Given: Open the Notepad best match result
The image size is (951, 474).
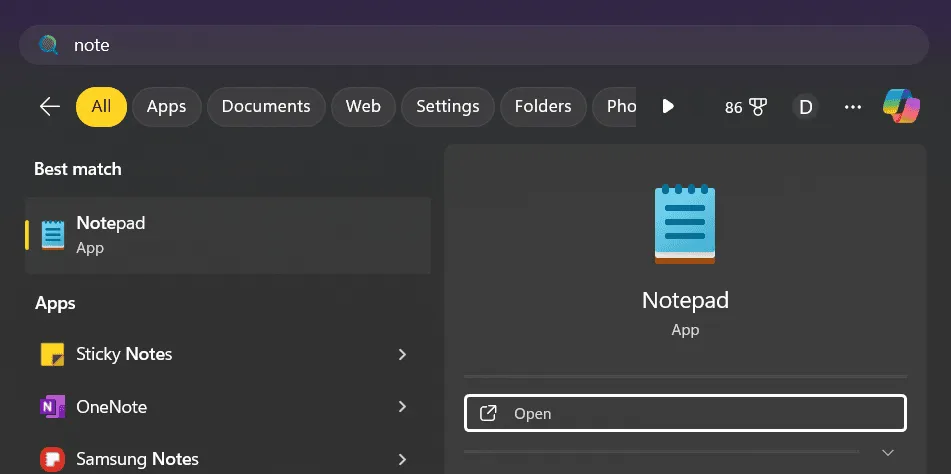Looking at the screenshot, I should pos(228,235).
